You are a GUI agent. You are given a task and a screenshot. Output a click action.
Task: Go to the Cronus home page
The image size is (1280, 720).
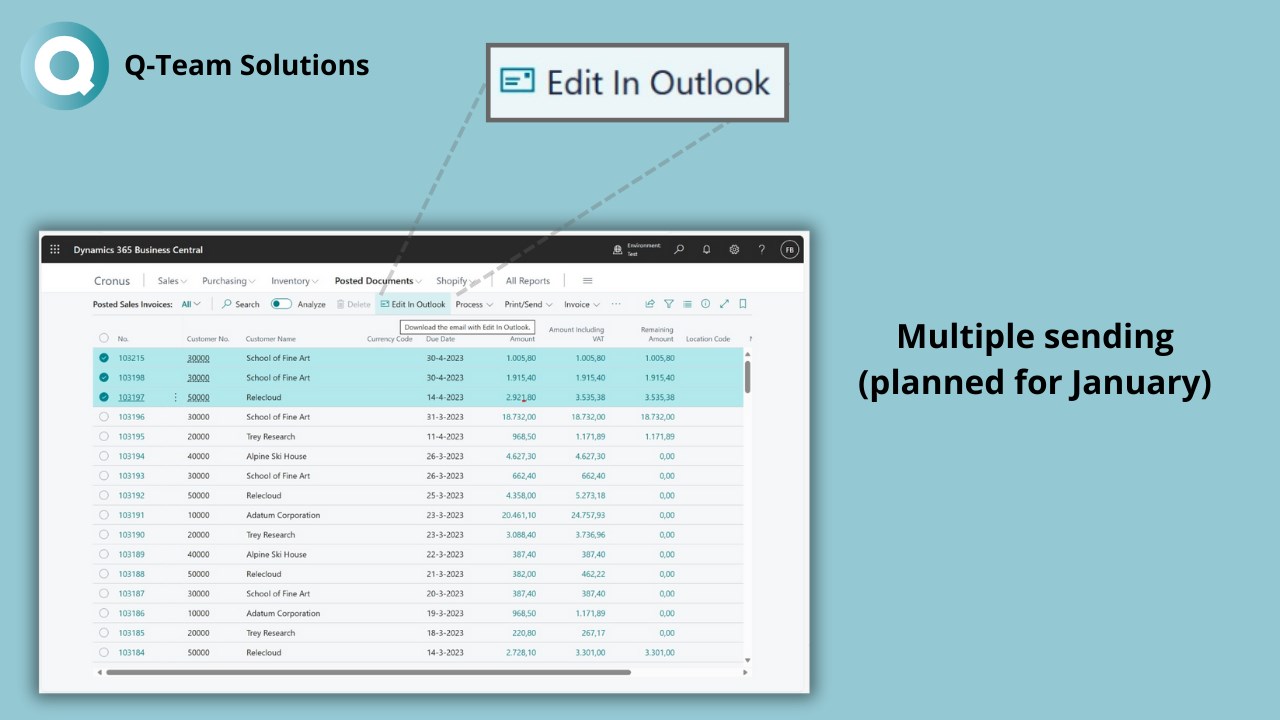click(x=112, y=281)
